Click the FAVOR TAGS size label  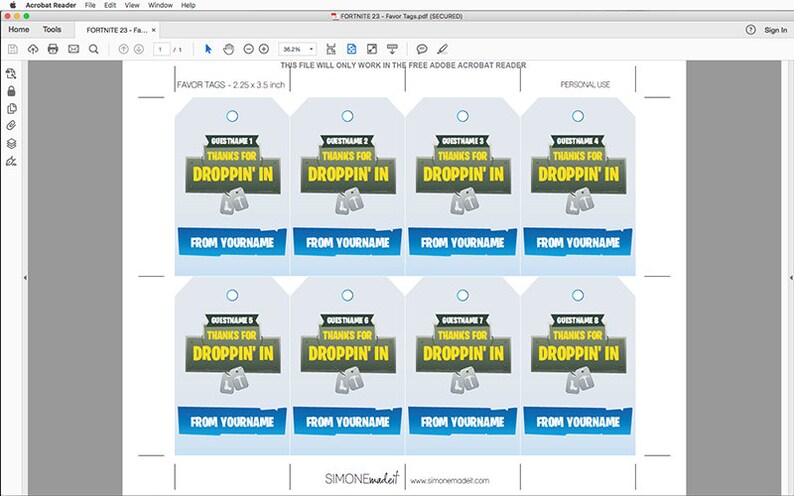[x=231, y=85]
